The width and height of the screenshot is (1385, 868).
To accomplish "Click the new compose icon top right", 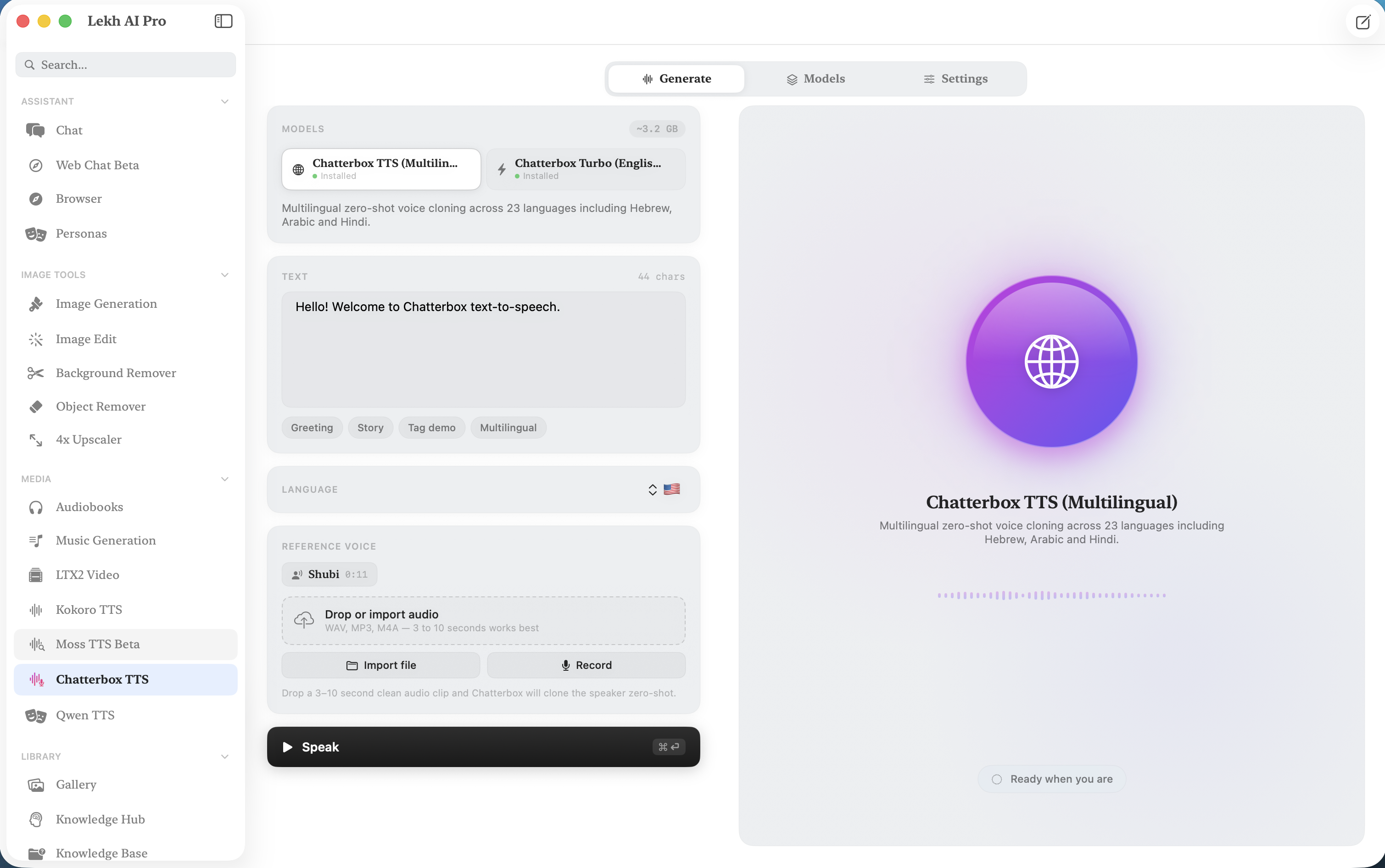I will 1363,22.
